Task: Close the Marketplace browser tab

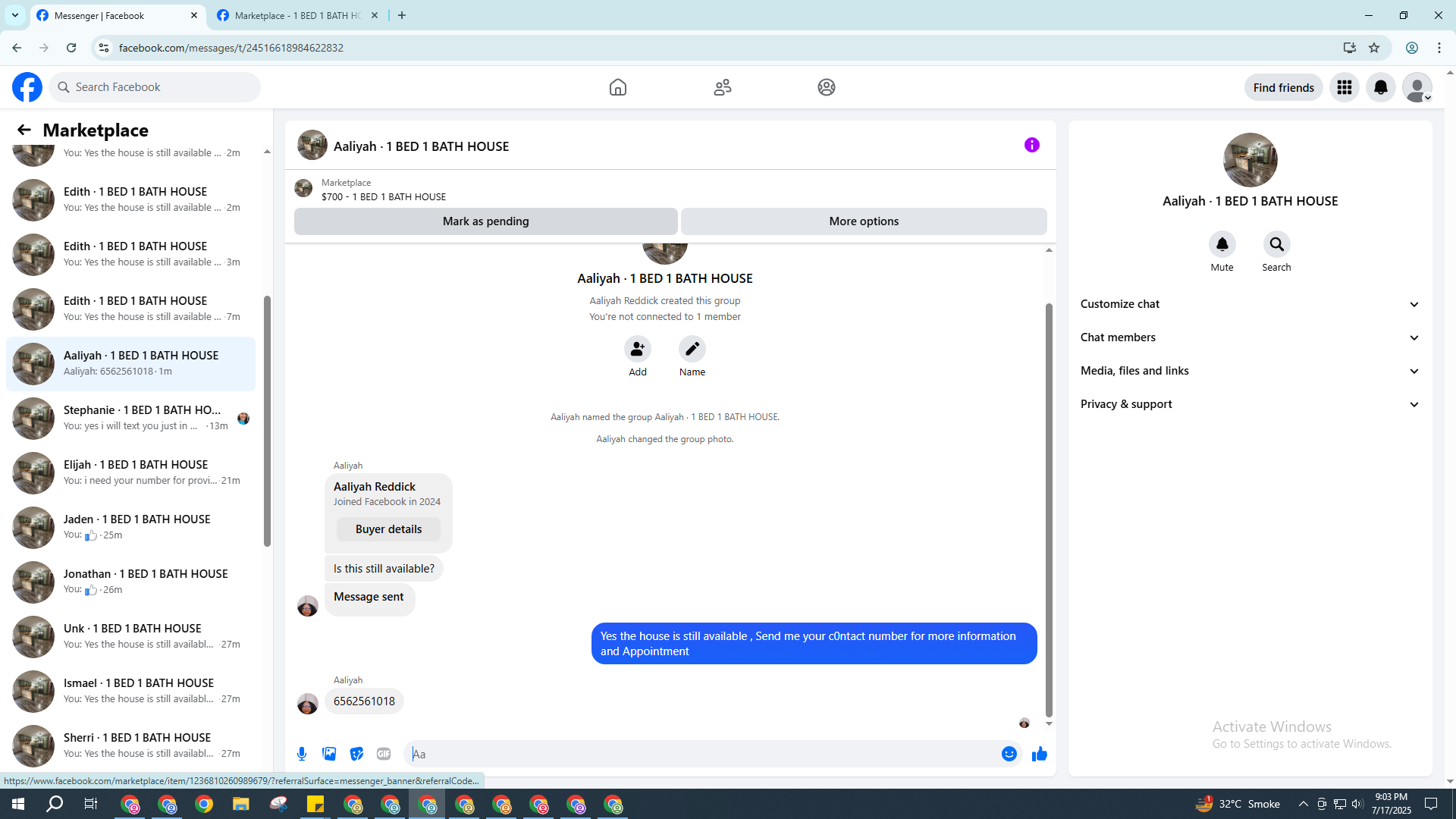Action: [375, 15]
